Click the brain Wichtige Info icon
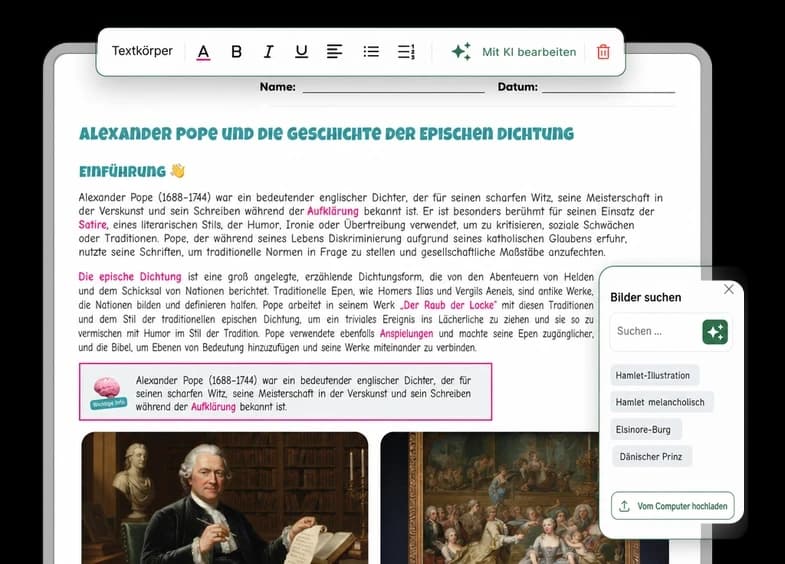 click(x=108, y=393)
